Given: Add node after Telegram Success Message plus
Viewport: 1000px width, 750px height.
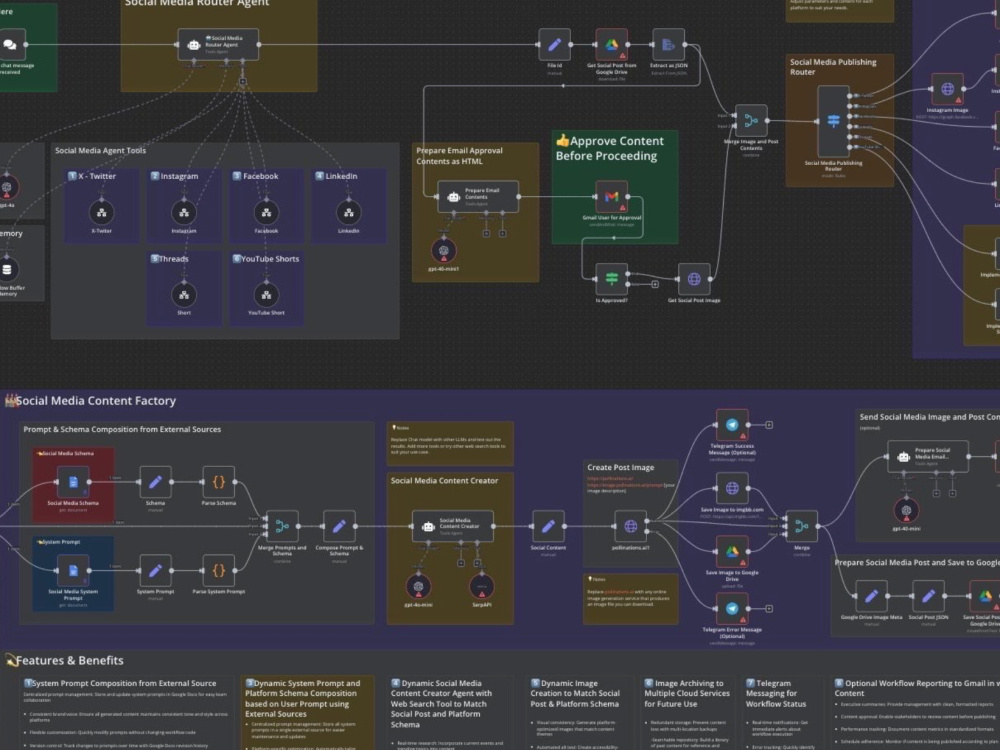Looking at the screenshot, I should pyautogui.click(x=769, y=425).
